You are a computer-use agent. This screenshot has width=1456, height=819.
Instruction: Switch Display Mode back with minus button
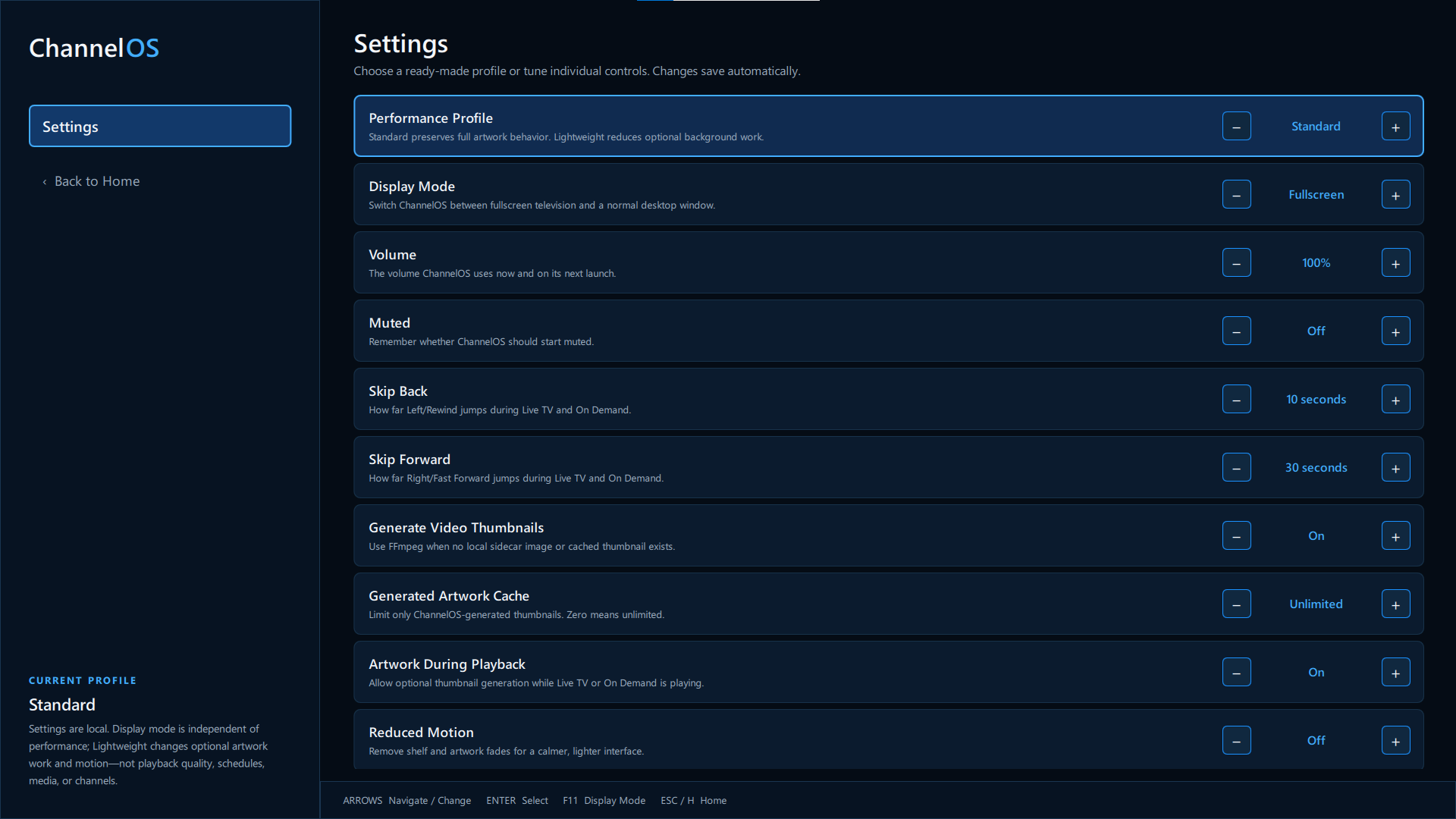(1236, 195)
